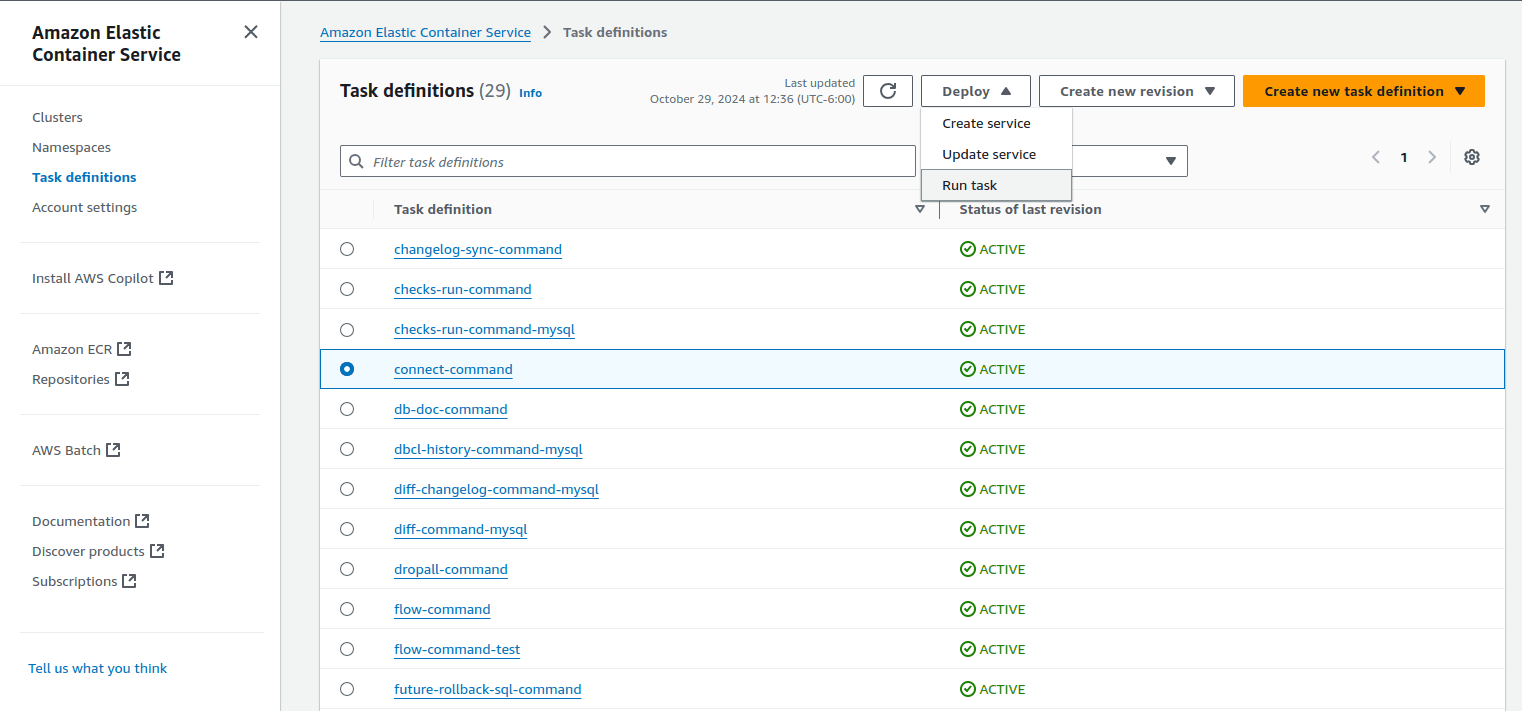1522x711 pixels.
Task: Select the changelog-sync-command radio button
Action: tap(347, 249)
